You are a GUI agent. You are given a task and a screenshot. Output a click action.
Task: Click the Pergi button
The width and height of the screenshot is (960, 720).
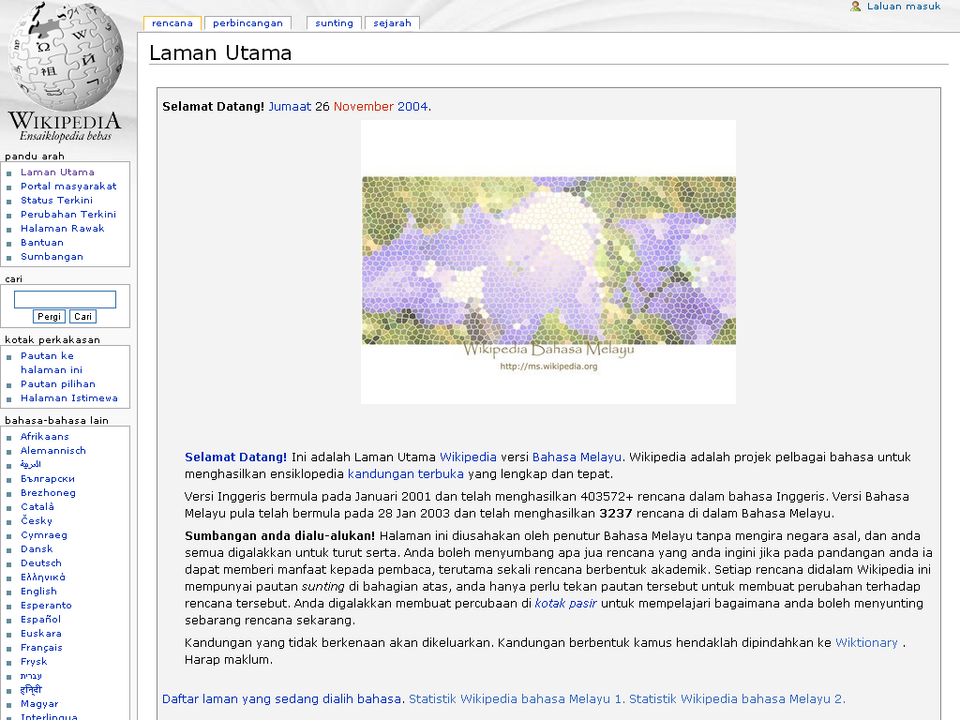pos(49,317)
